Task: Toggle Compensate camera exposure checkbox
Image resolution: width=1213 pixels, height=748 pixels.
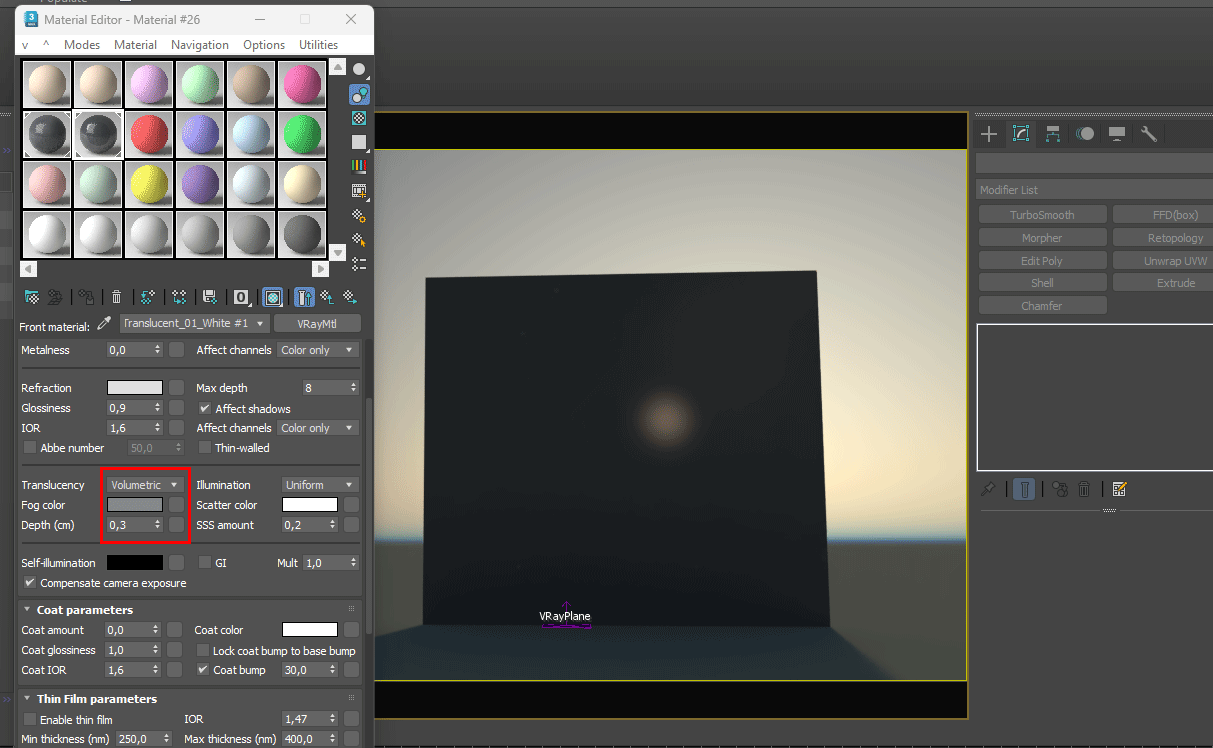Action: click(30, 583)
